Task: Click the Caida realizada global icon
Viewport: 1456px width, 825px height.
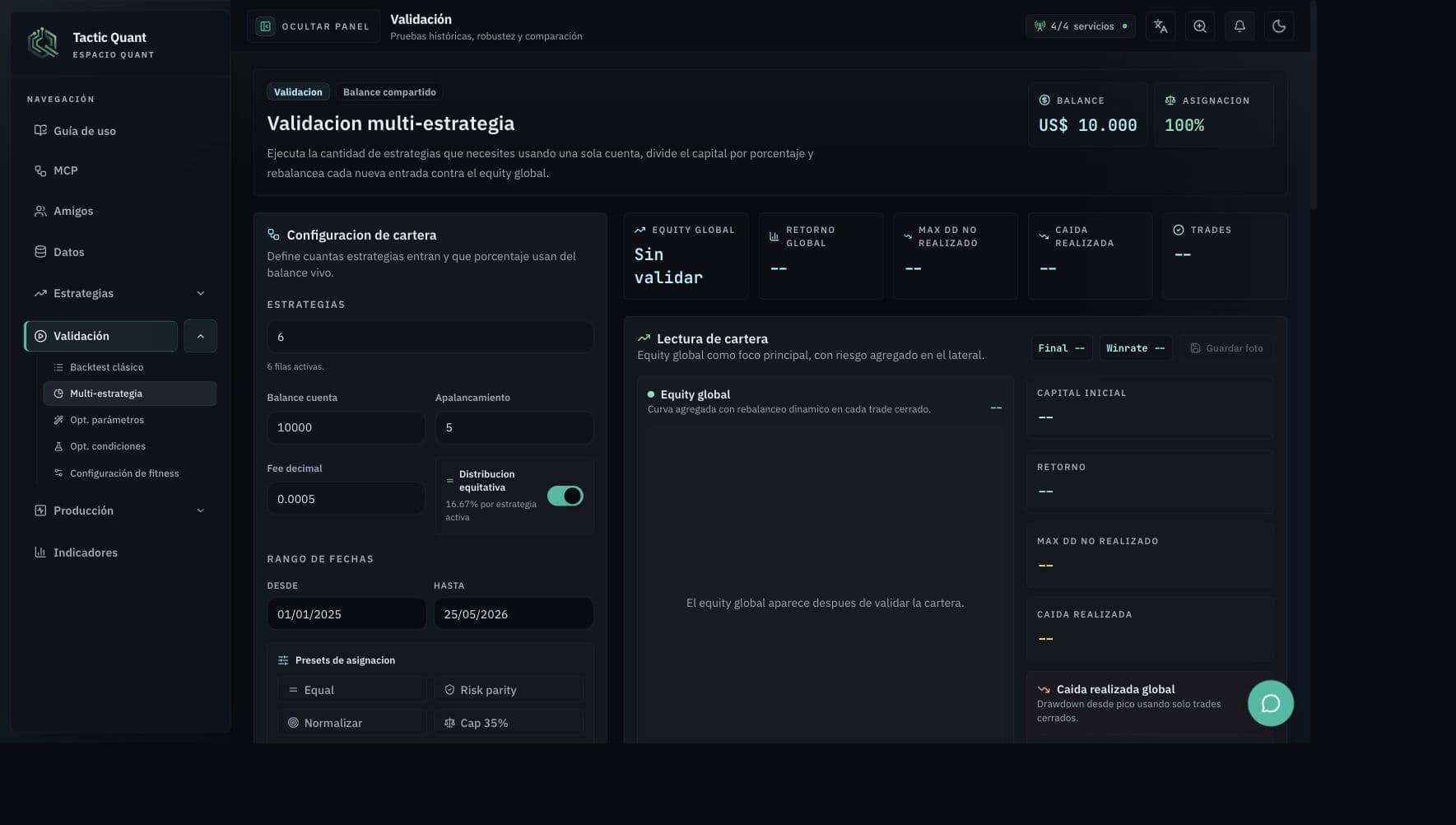Action: 1044,689
